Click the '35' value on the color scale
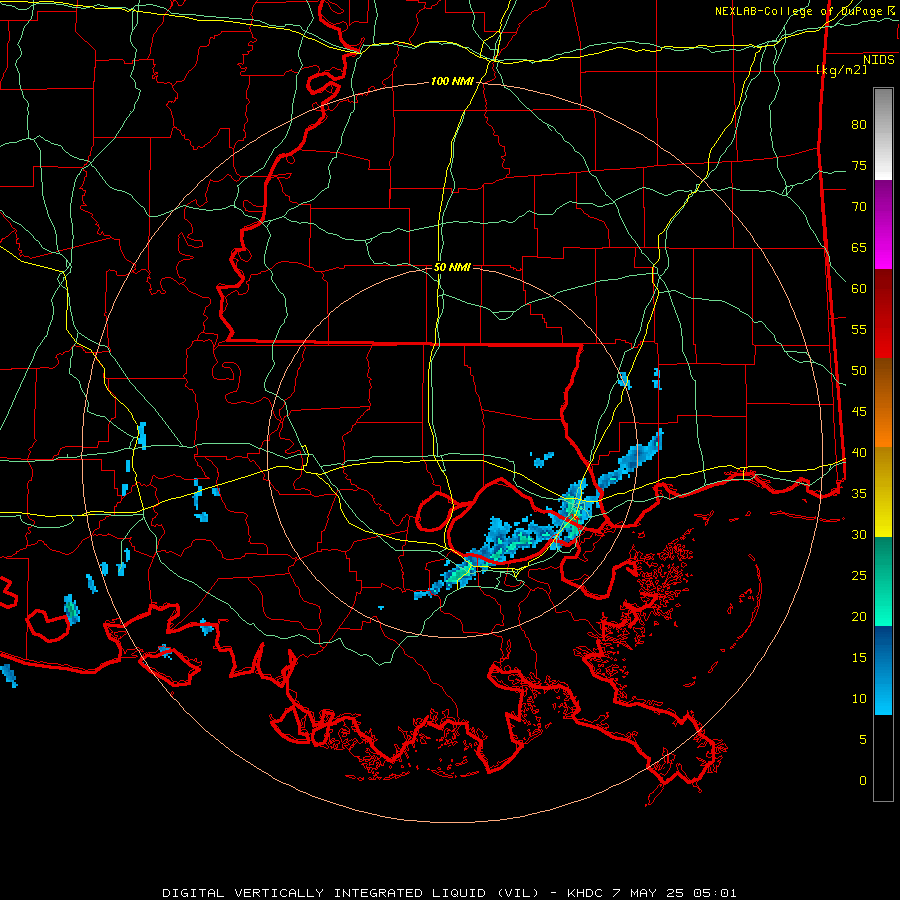Image resolution: width=900 pixels, height=900 pixels. tap(859, 494)
